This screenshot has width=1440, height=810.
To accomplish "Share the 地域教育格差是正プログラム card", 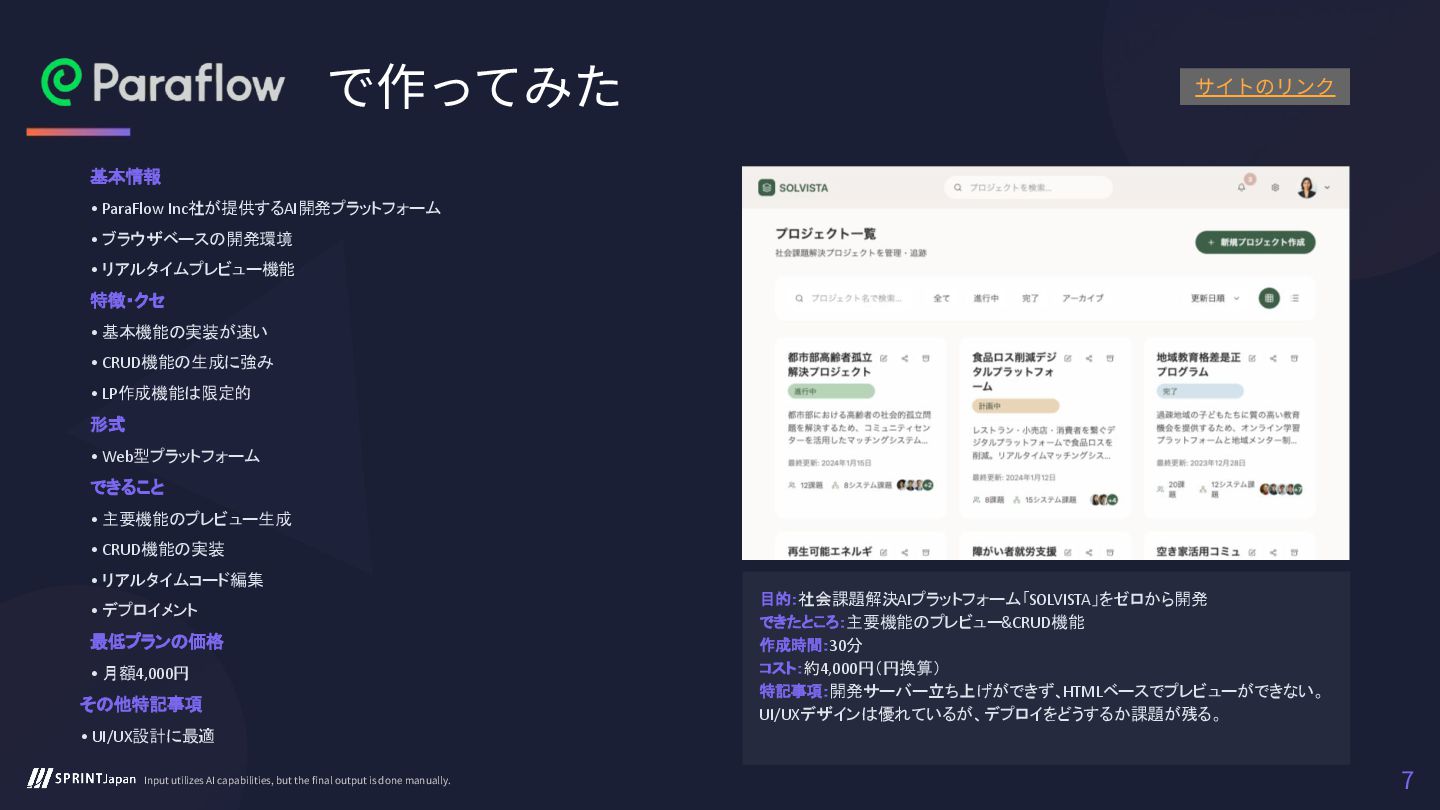I will click(1274, 358).
